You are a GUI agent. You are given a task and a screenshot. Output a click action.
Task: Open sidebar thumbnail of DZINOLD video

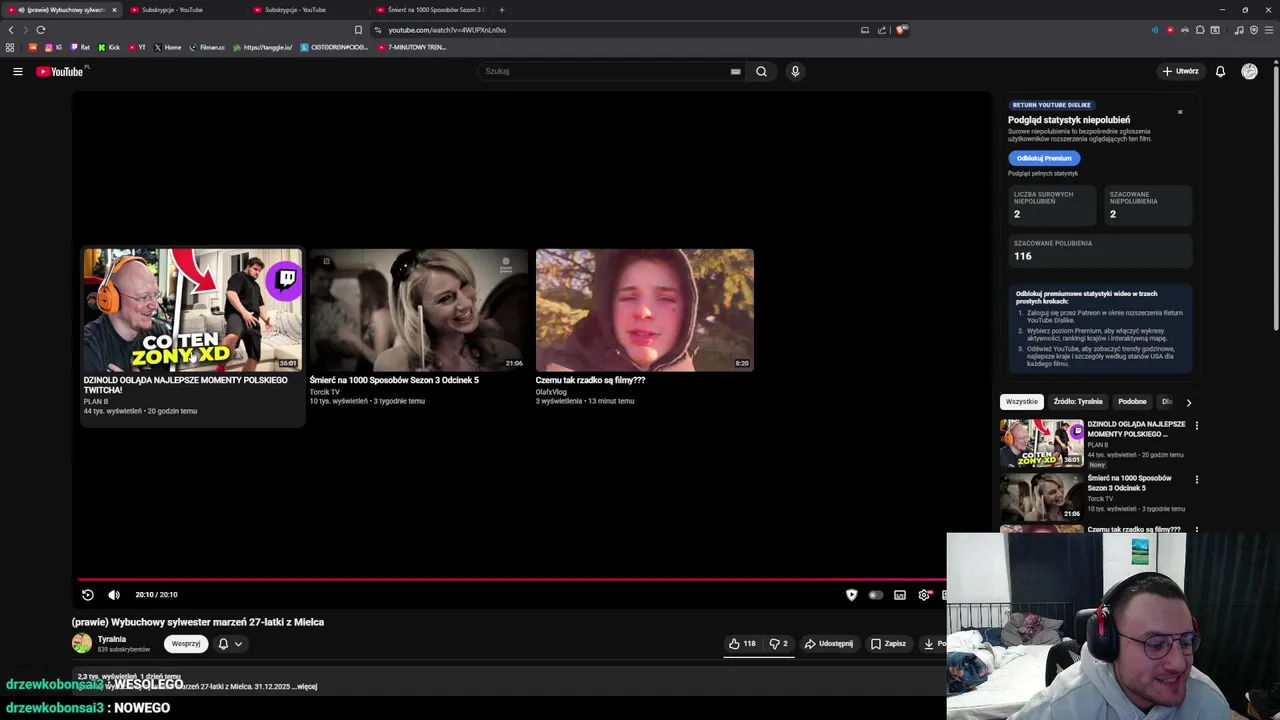pos(1042,443)
